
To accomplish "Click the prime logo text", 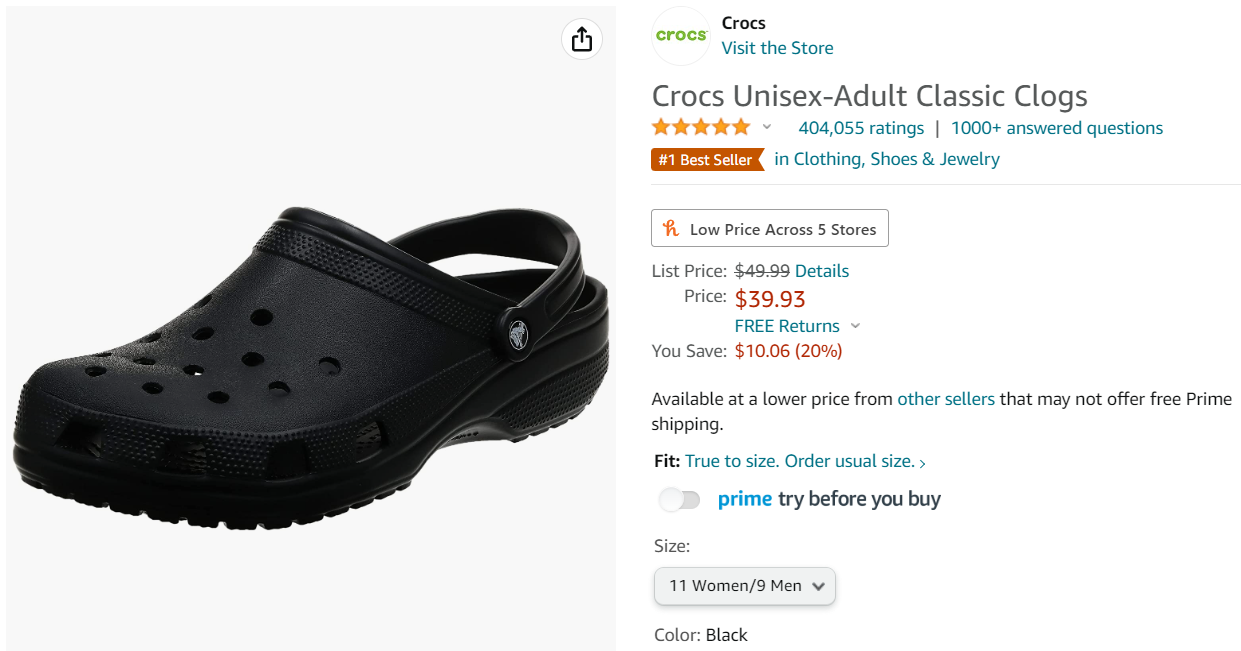I will click(745, 499).
